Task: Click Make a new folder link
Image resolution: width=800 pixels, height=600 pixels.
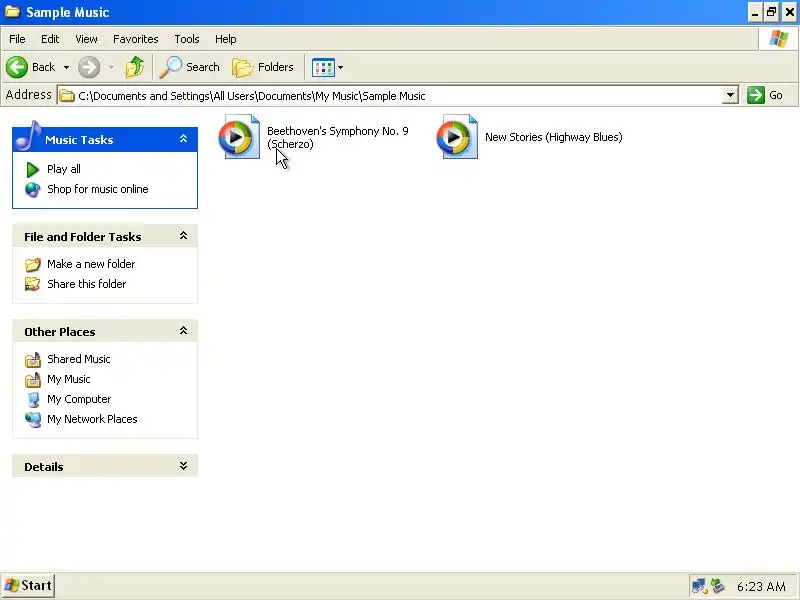Action: tap(91, 264)
